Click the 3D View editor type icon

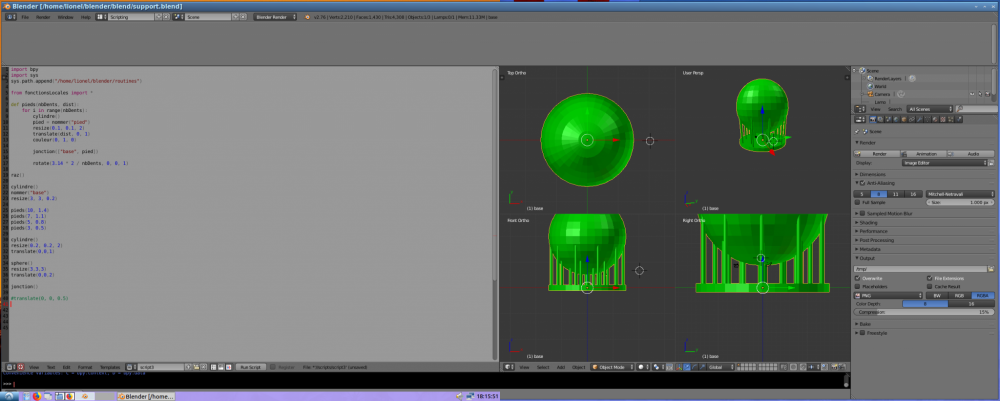[x=507, y=368]
